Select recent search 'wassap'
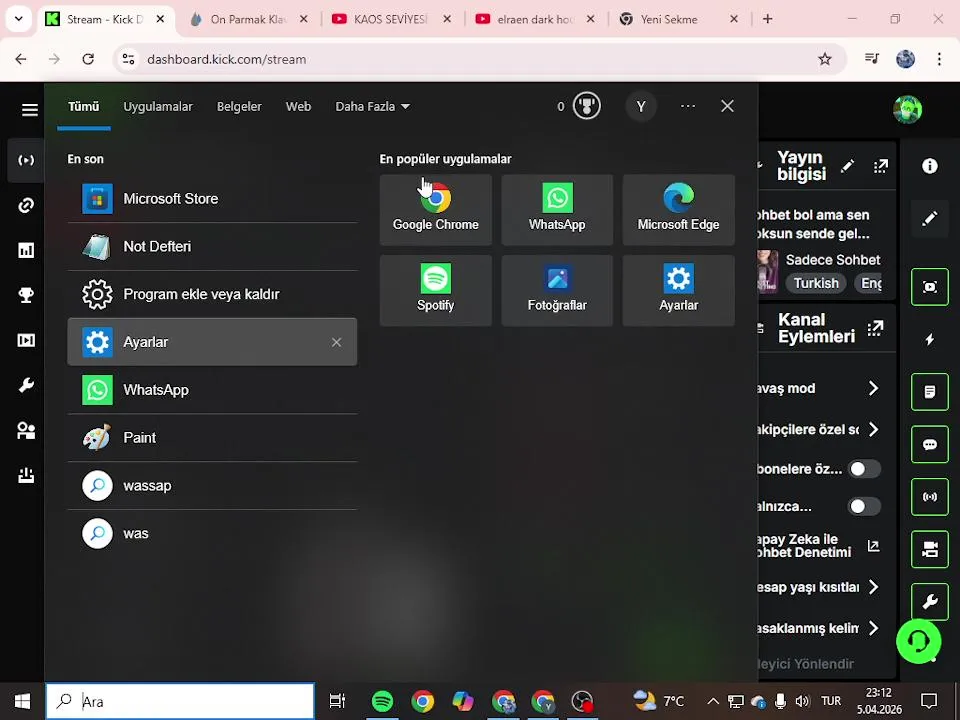 [212, 486]
